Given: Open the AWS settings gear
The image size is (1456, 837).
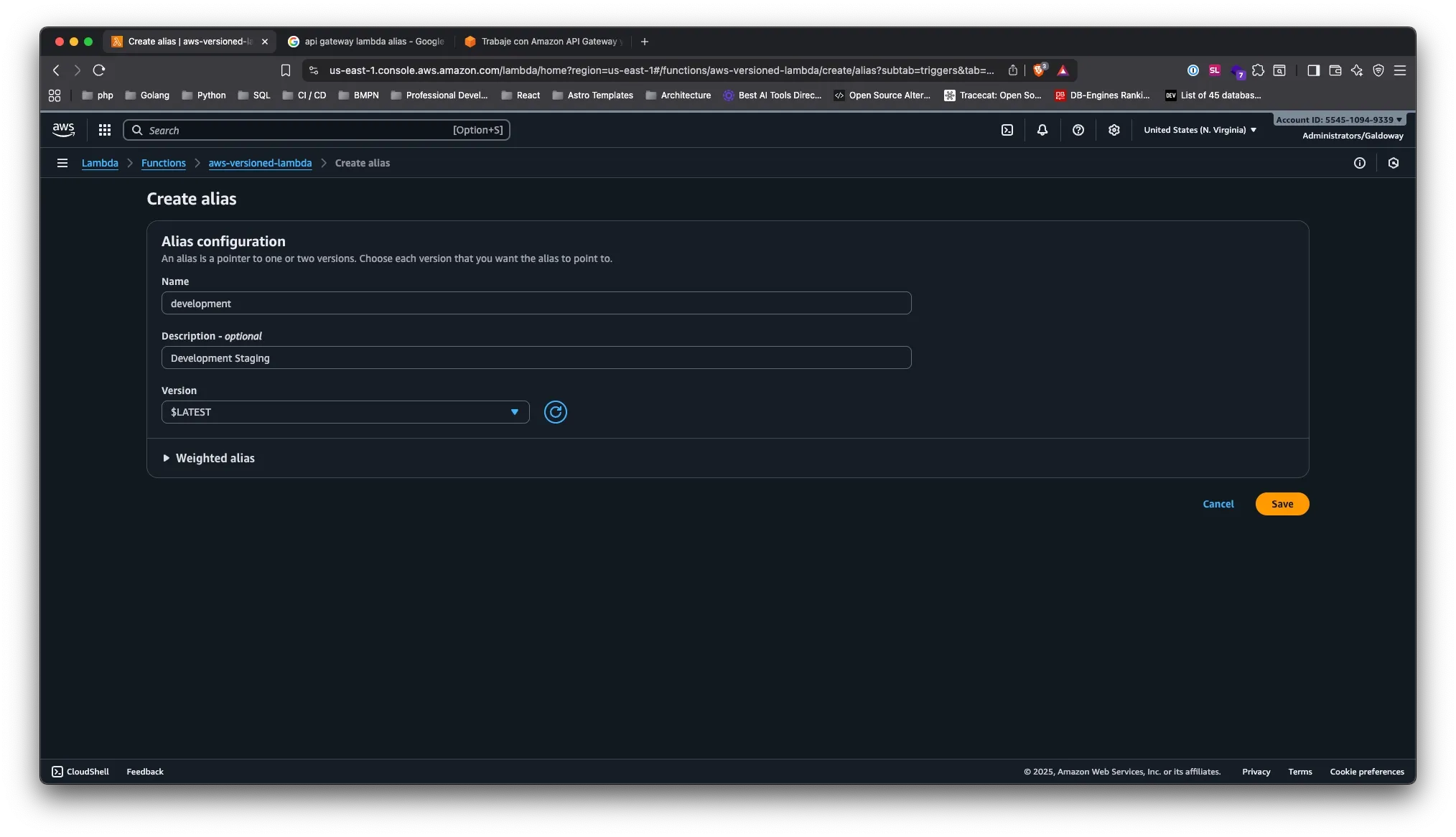Looking at the screenshot, I should (x=1114, y=130).
